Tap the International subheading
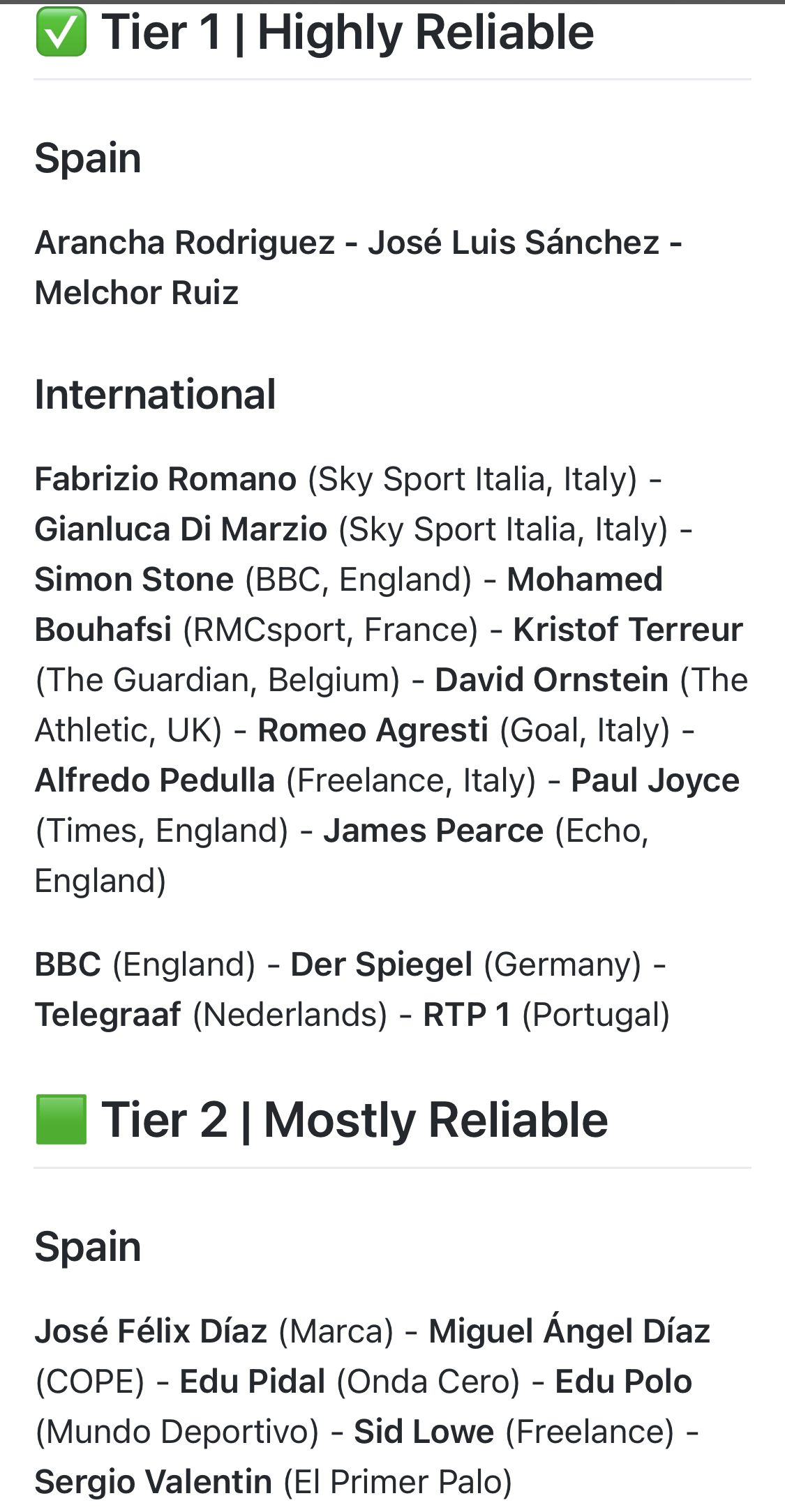The width and height of the screenshot is (785, 1512). pos(155,394)
